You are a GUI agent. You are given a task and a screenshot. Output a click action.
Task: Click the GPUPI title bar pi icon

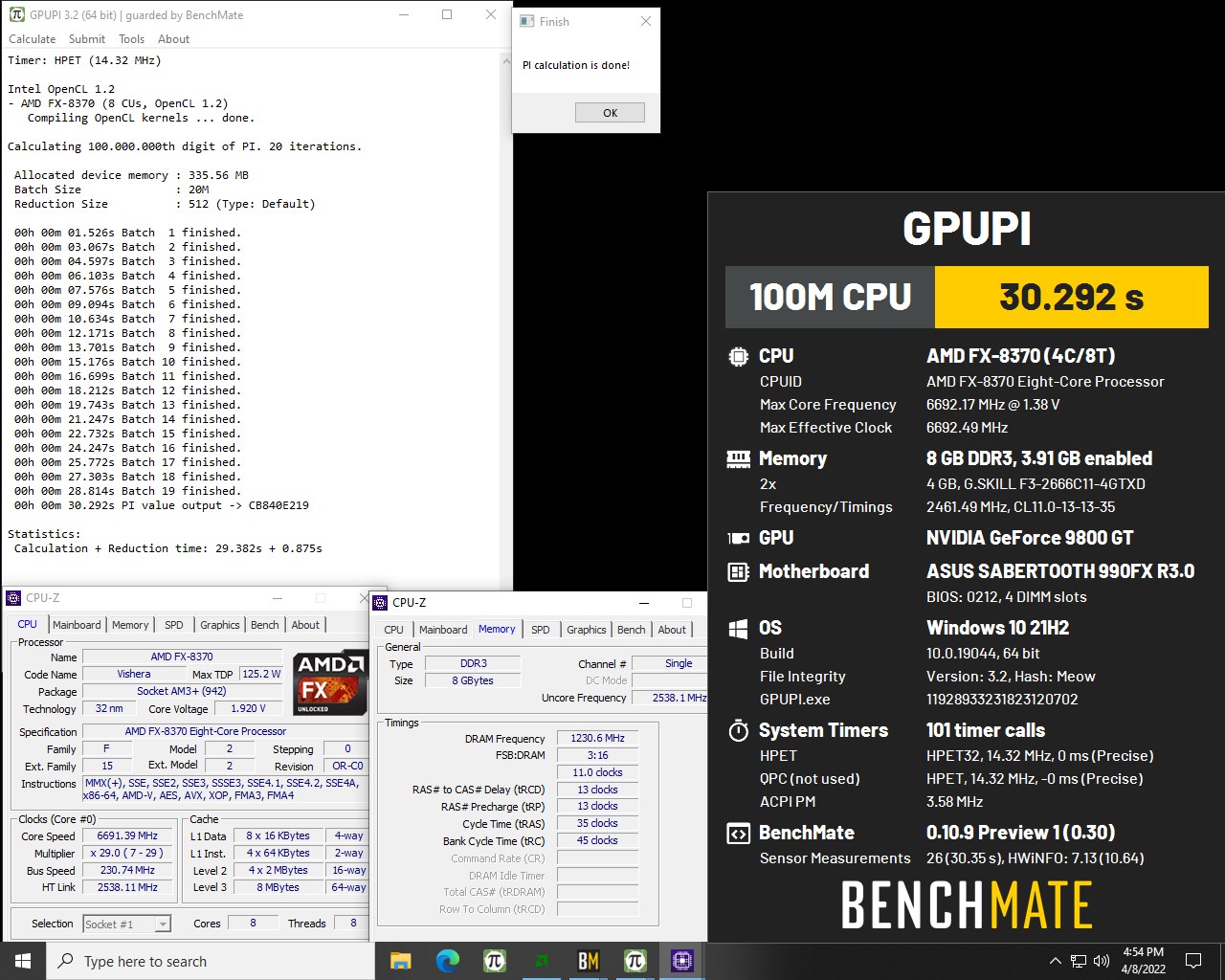[16, 14]
